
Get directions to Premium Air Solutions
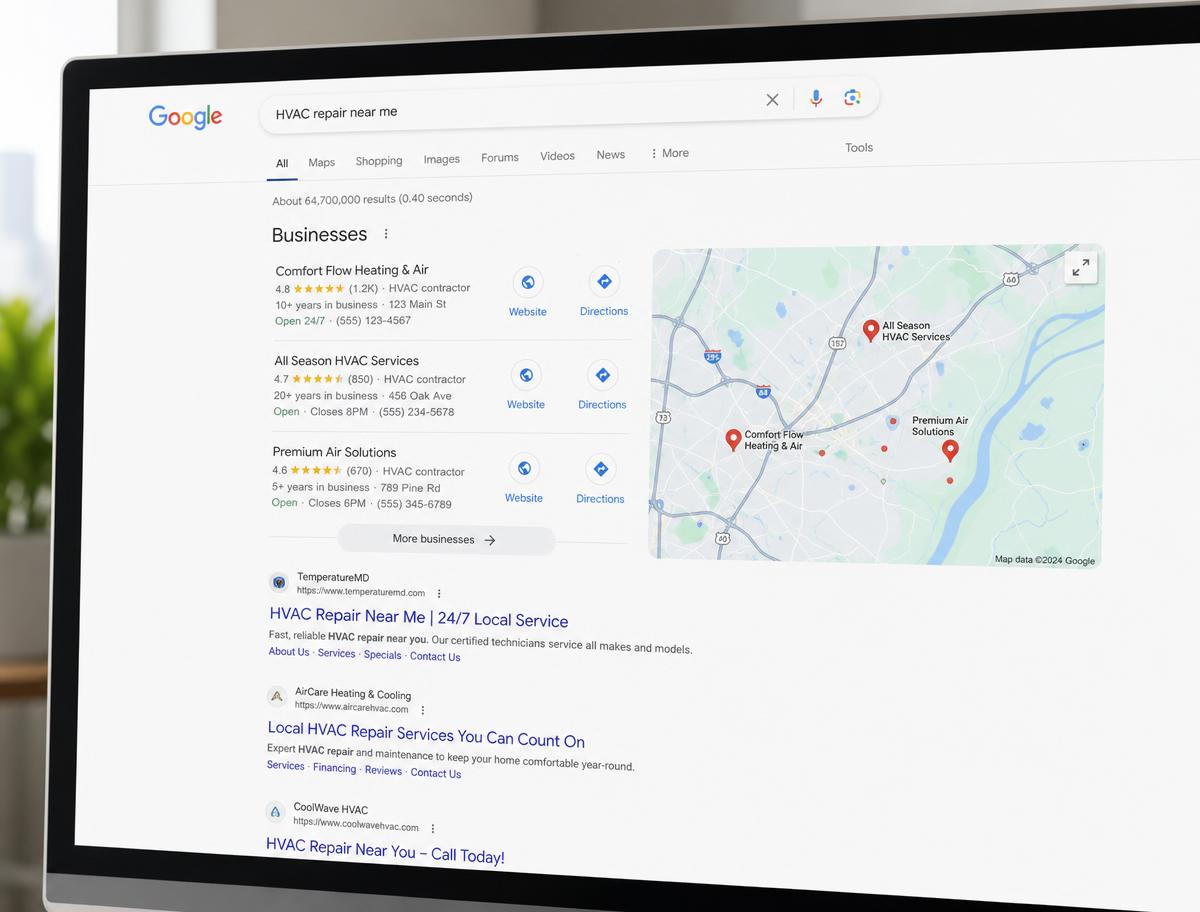point(600,468)
